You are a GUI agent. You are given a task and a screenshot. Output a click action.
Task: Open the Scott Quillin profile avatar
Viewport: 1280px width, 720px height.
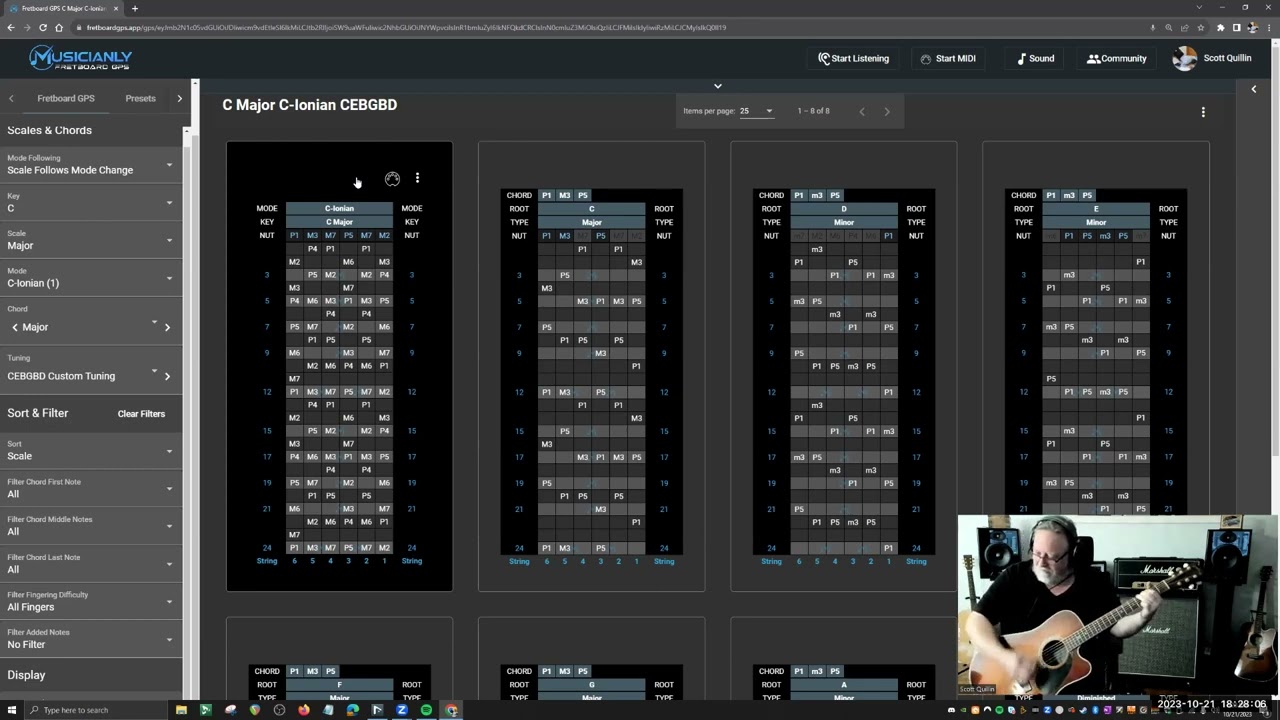(x=1184, y=58)
